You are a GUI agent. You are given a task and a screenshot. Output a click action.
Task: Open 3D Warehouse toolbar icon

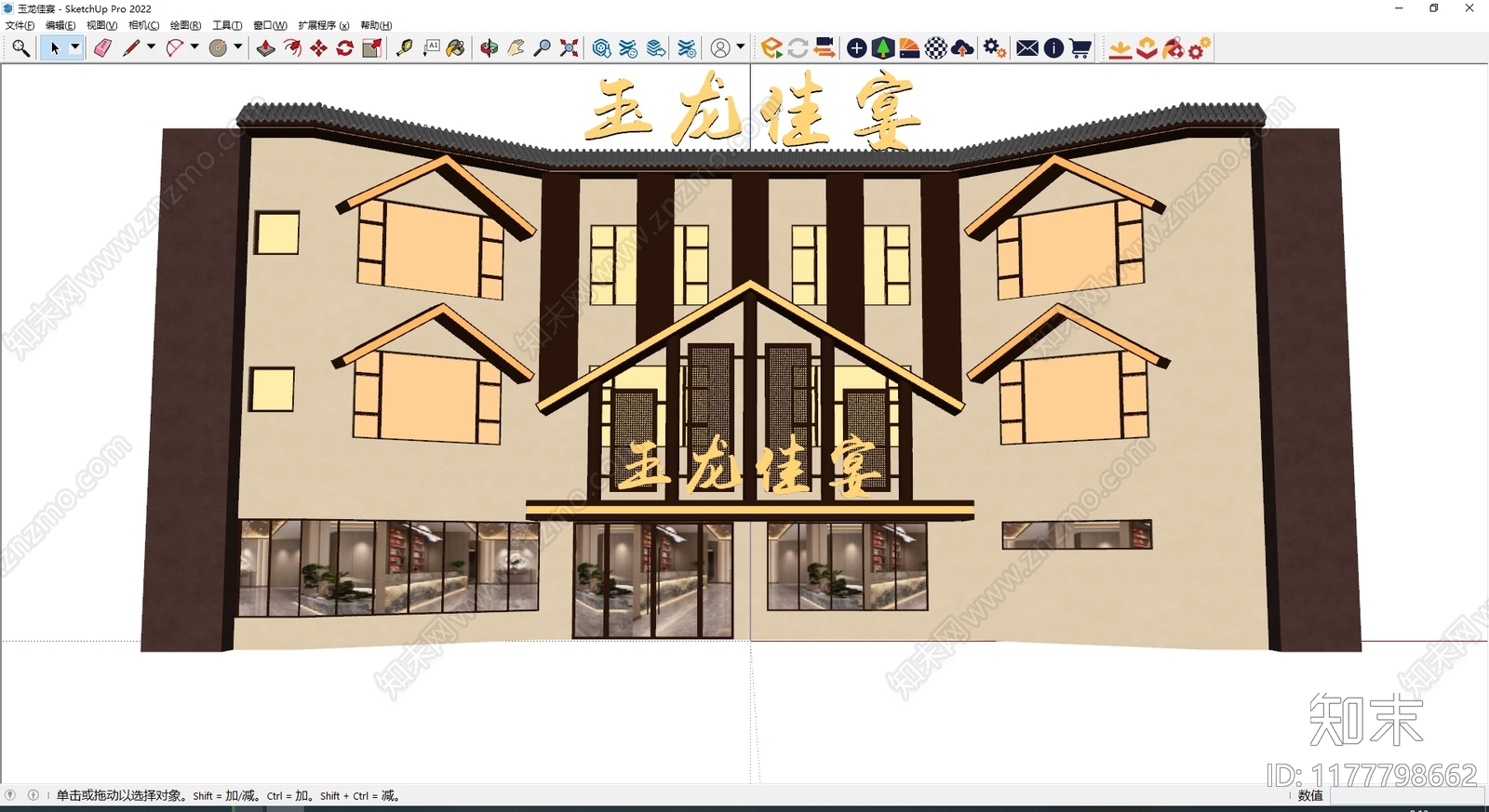click(x=602, y=48)
